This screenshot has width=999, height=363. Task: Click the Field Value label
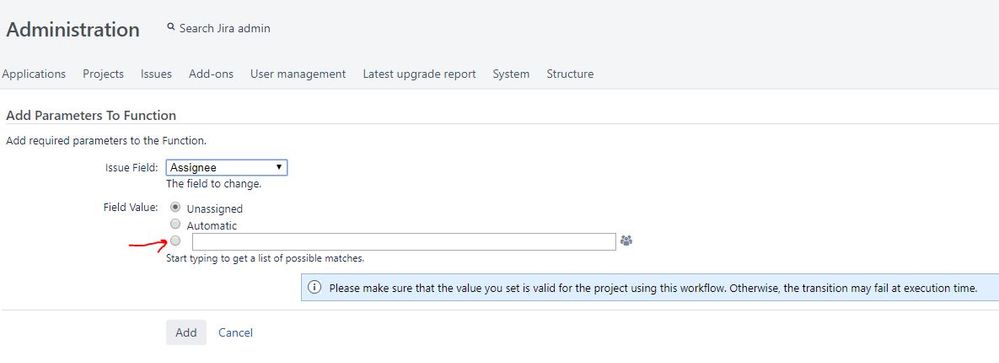pyautogui.click(x=131, y=207)
